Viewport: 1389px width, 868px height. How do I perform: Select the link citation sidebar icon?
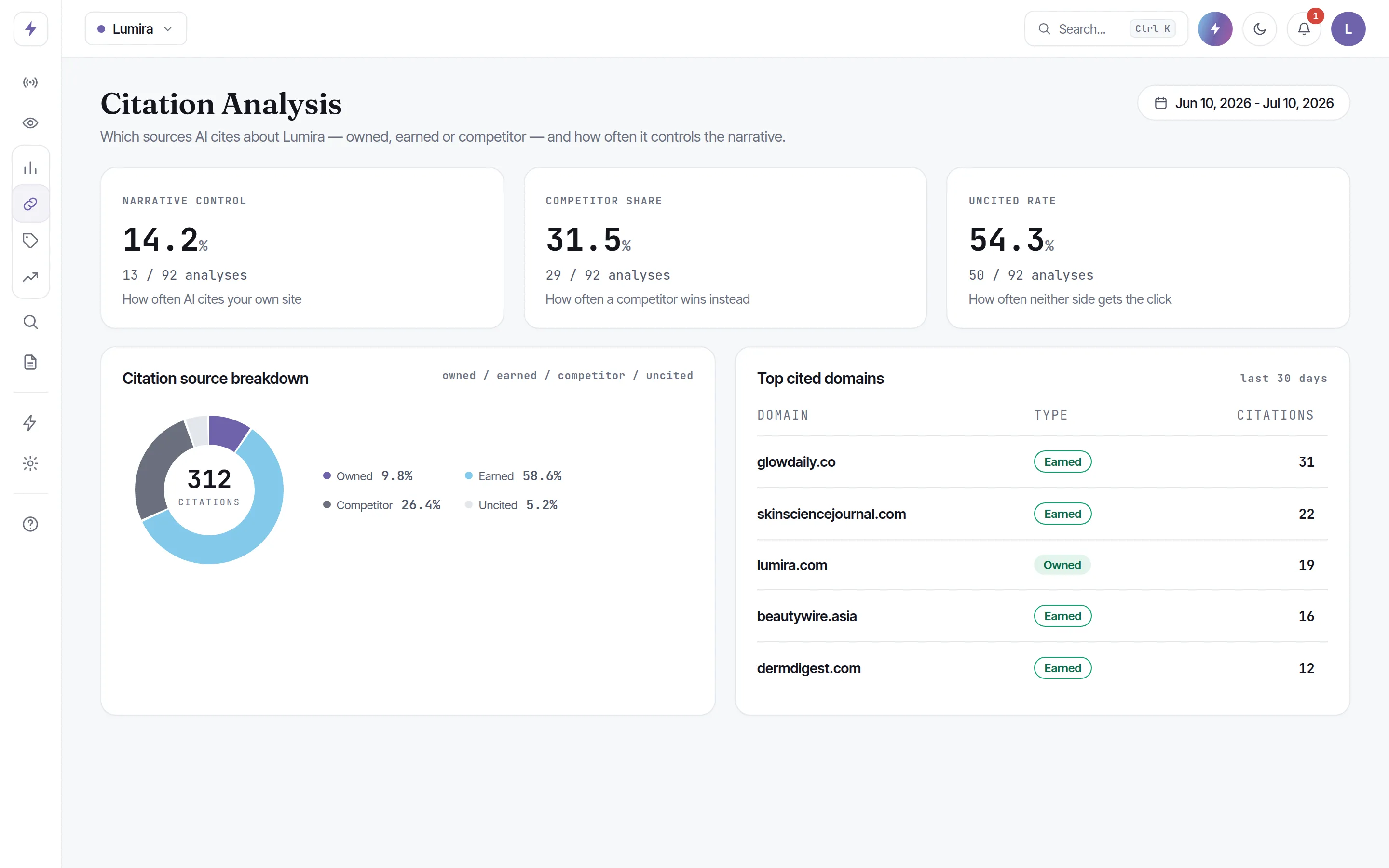click(x=30, y=204)
